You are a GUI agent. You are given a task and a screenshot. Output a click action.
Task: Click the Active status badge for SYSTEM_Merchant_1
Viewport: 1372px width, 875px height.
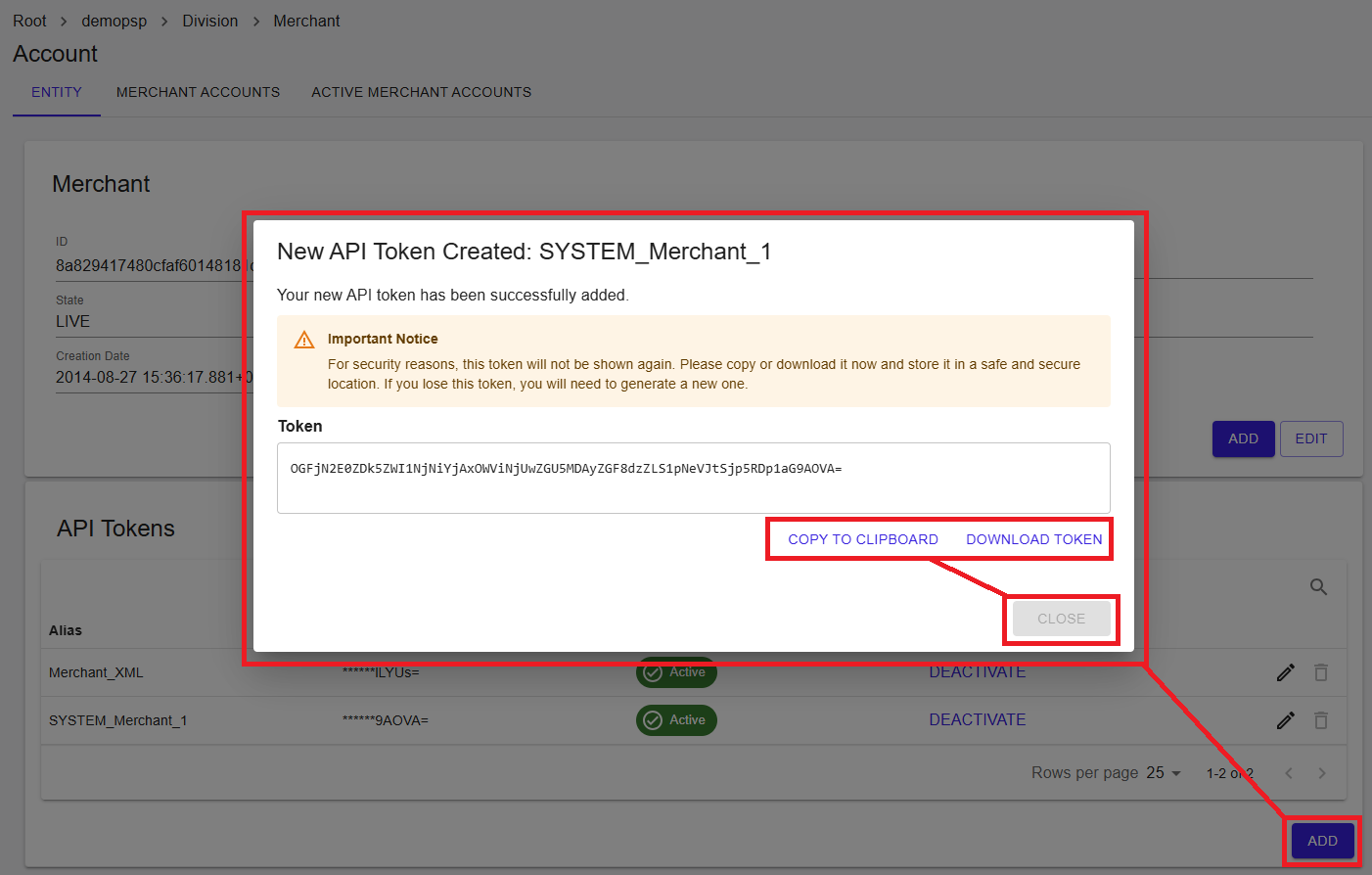(x=676, y=720)
